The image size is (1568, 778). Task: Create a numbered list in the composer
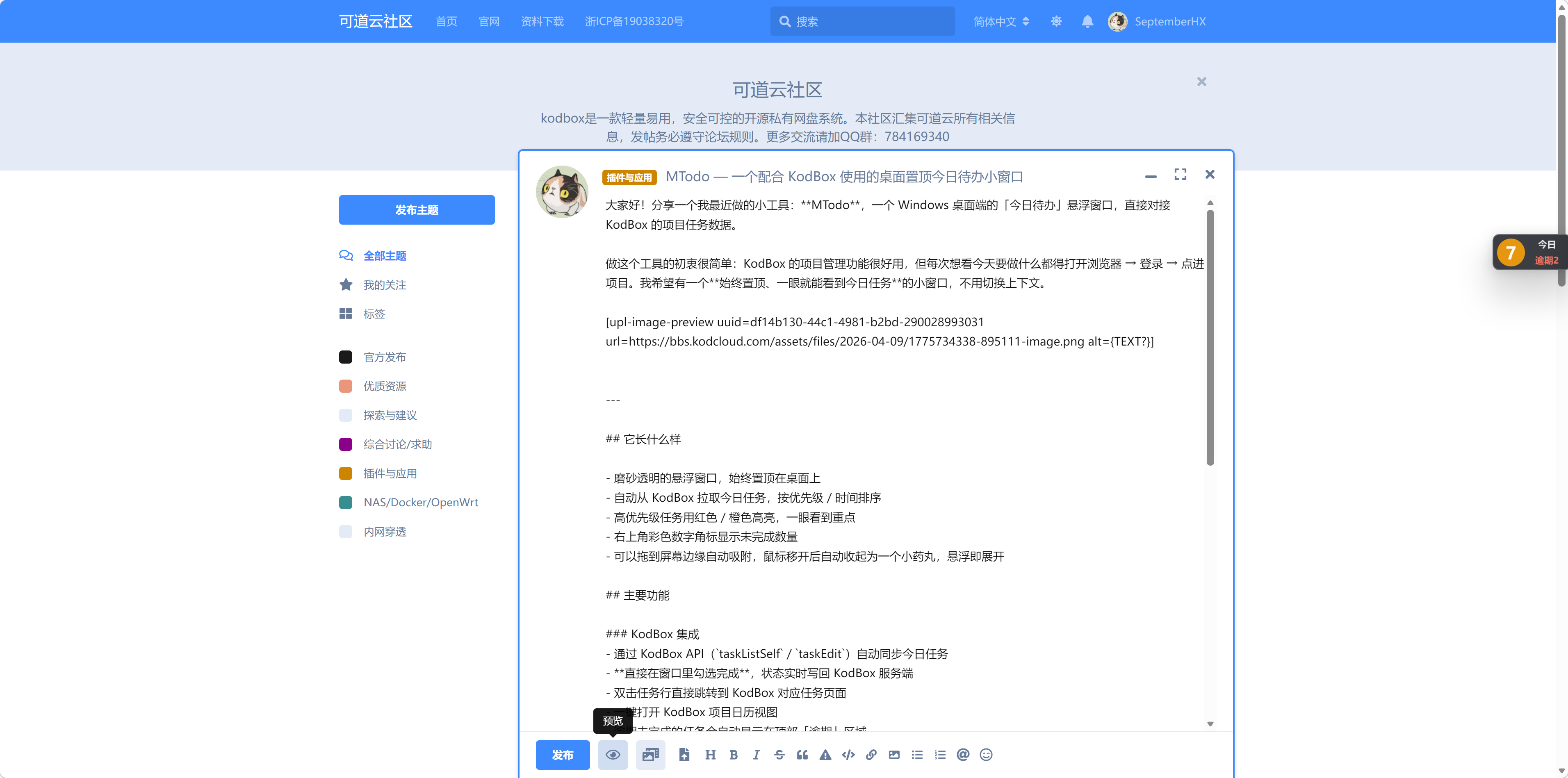941,755
